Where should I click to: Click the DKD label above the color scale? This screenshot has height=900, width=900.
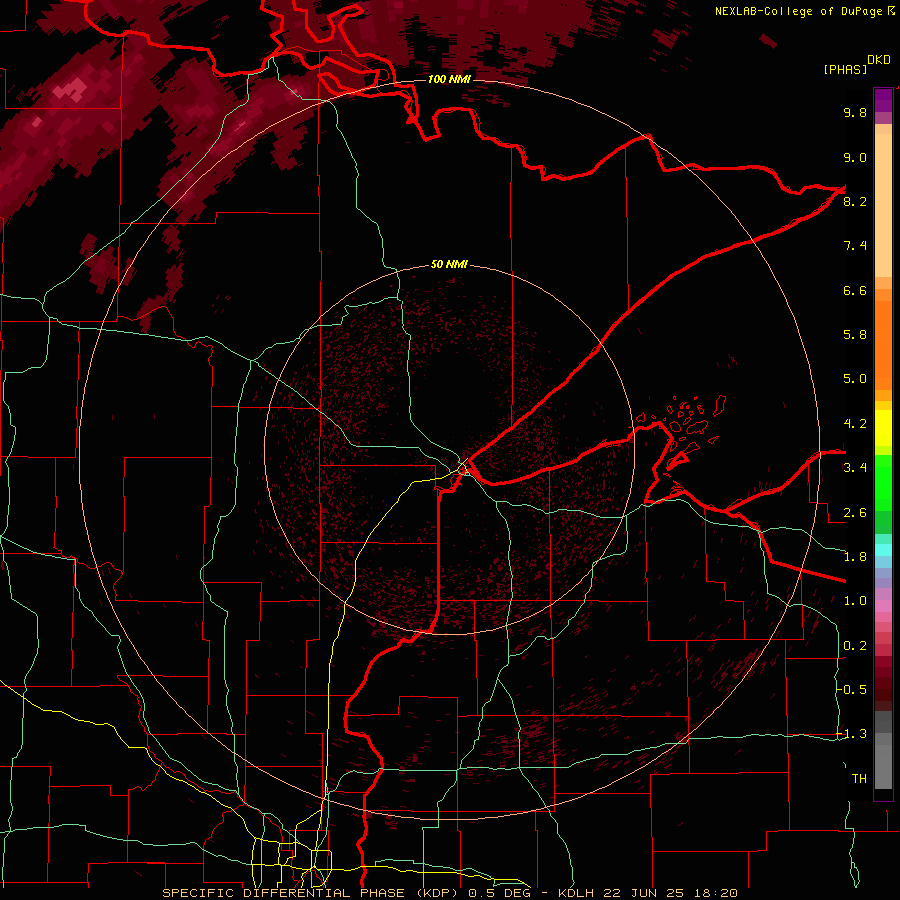879,60
